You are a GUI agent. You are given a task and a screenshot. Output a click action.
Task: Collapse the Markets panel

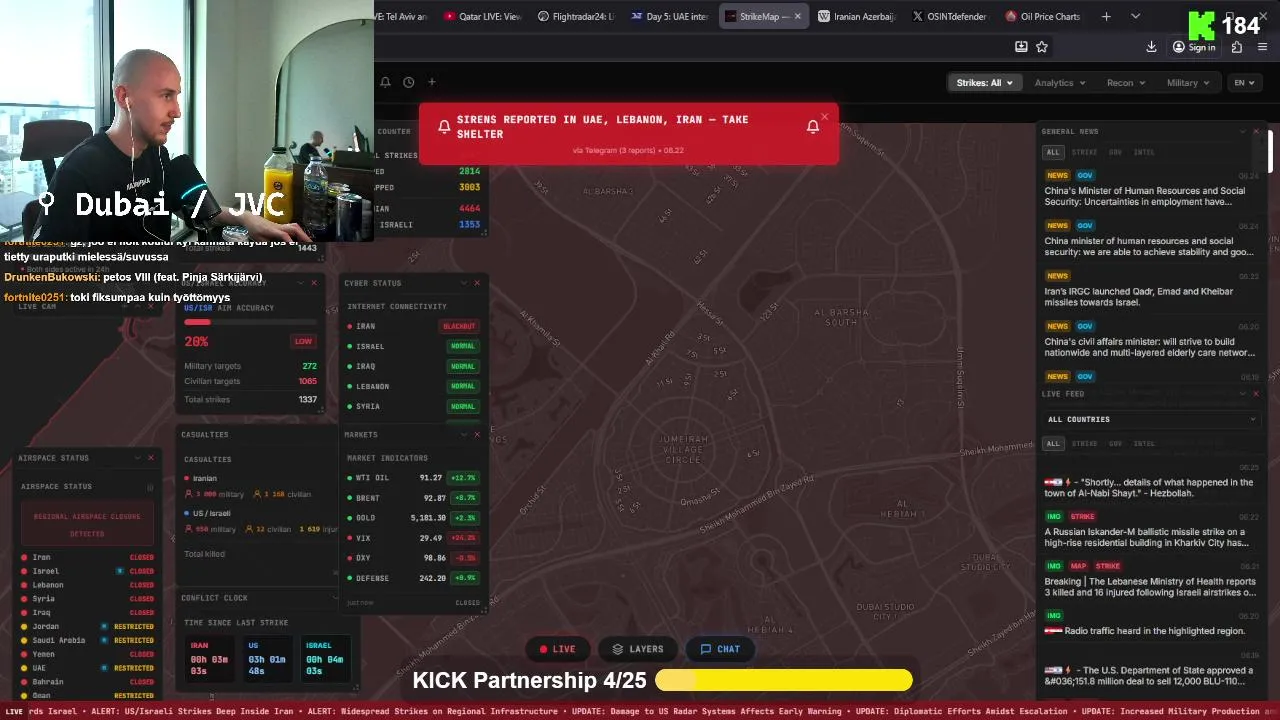point(463,435)
